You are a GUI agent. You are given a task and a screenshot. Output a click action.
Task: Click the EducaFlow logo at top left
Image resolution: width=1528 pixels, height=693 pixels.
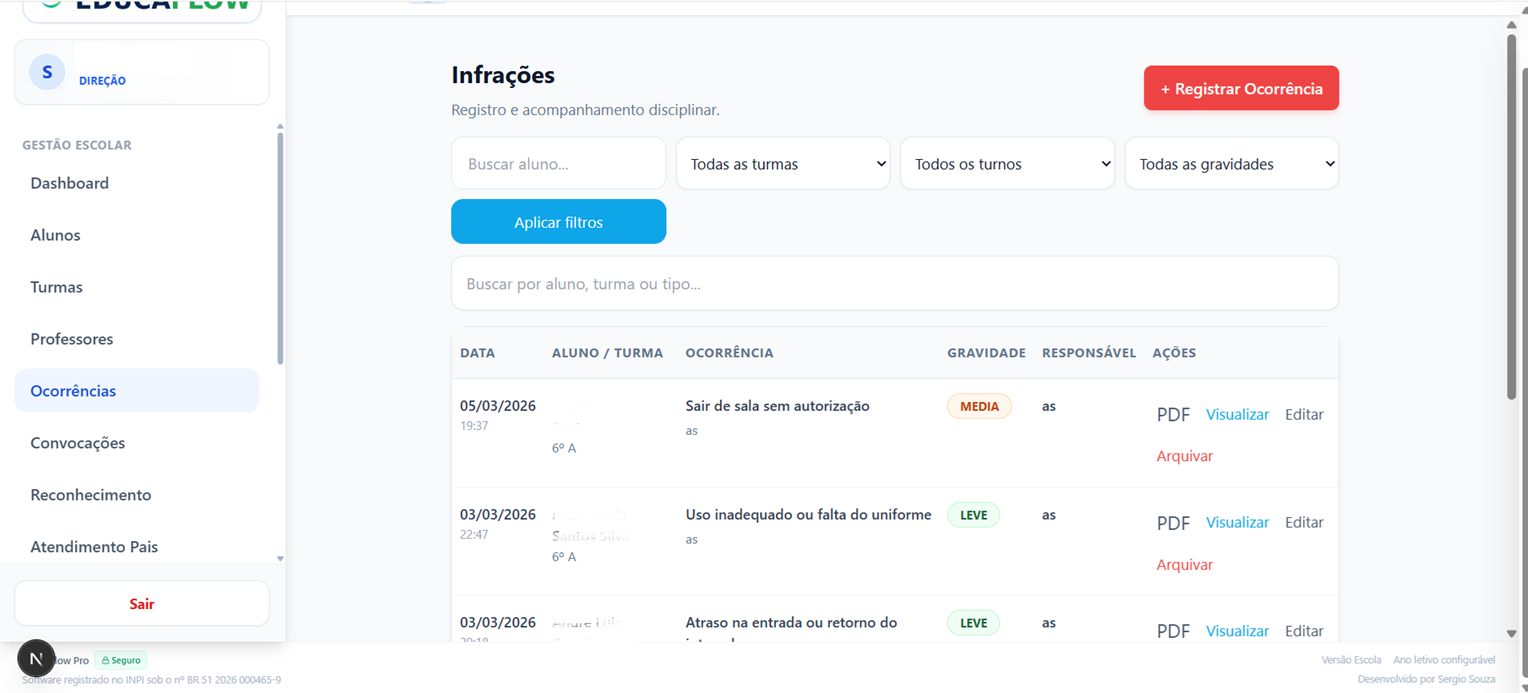click(140, 4)
